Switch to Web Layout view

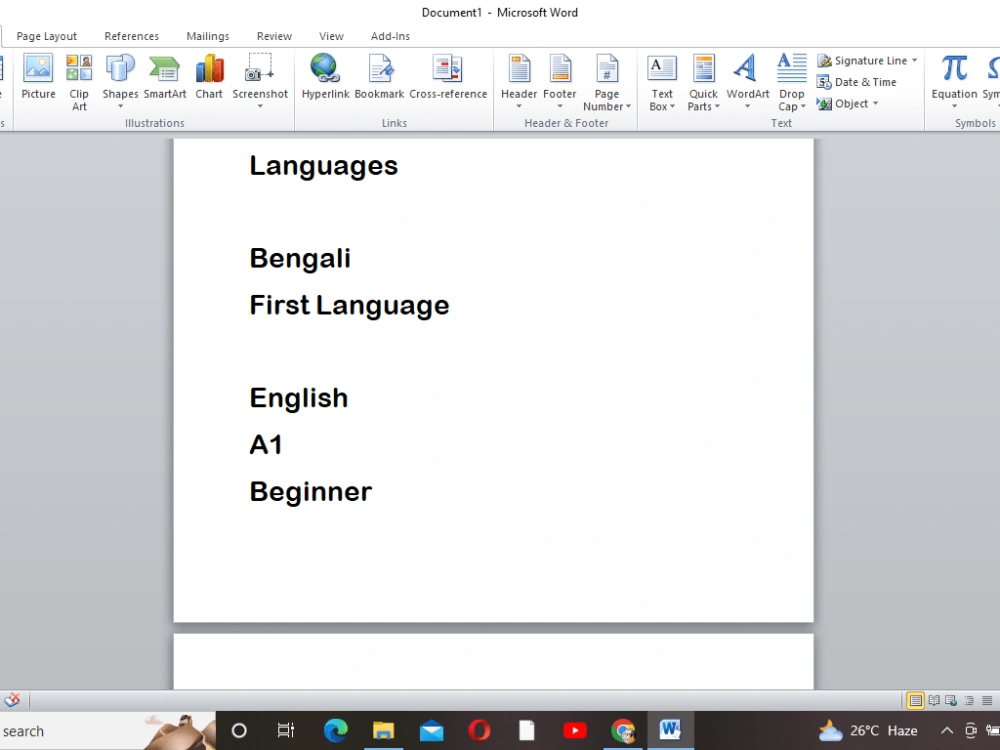(x=951, y=701)
